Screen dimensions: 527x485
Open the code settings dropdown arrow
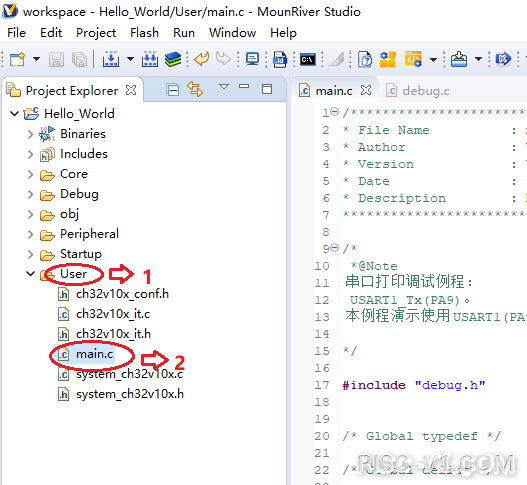click(x=434, y=60)
